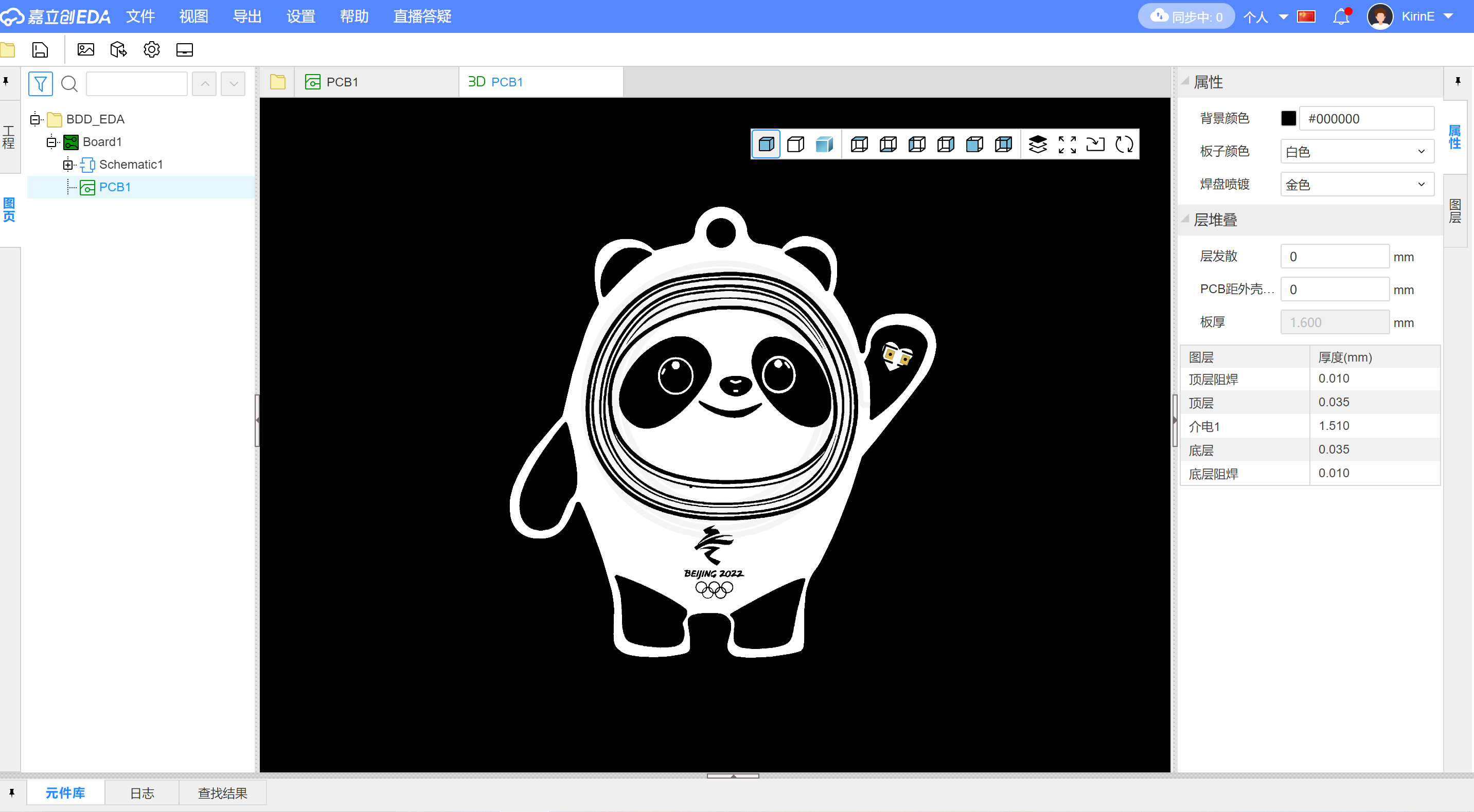Screen dimensions: 1474x812
Task: Click the 3D model export cube icon
Action: pyautogui.click(x=118, y=50)
